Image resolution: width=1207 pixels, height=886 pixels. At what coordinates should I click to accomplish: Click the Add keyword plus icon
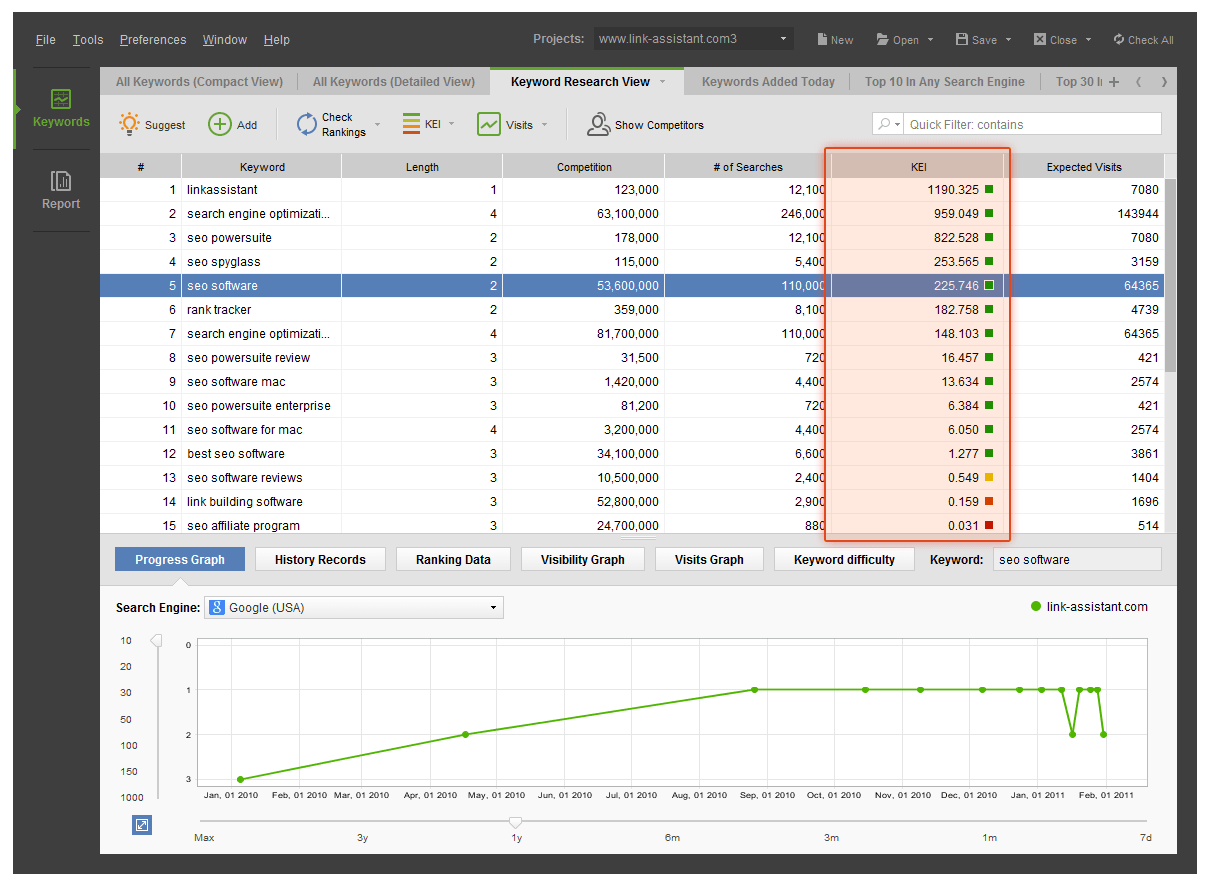click(x=219, y=124)
